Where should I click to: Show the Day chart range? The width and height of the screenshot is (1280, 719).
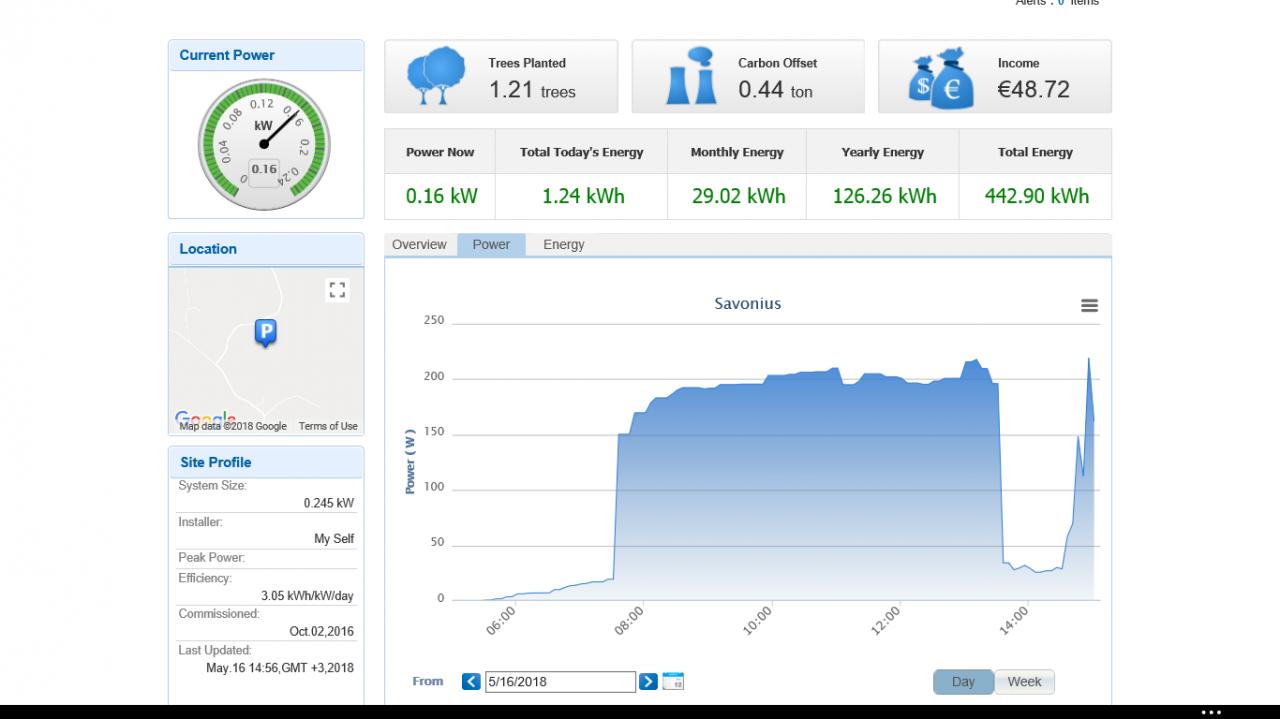963,682
